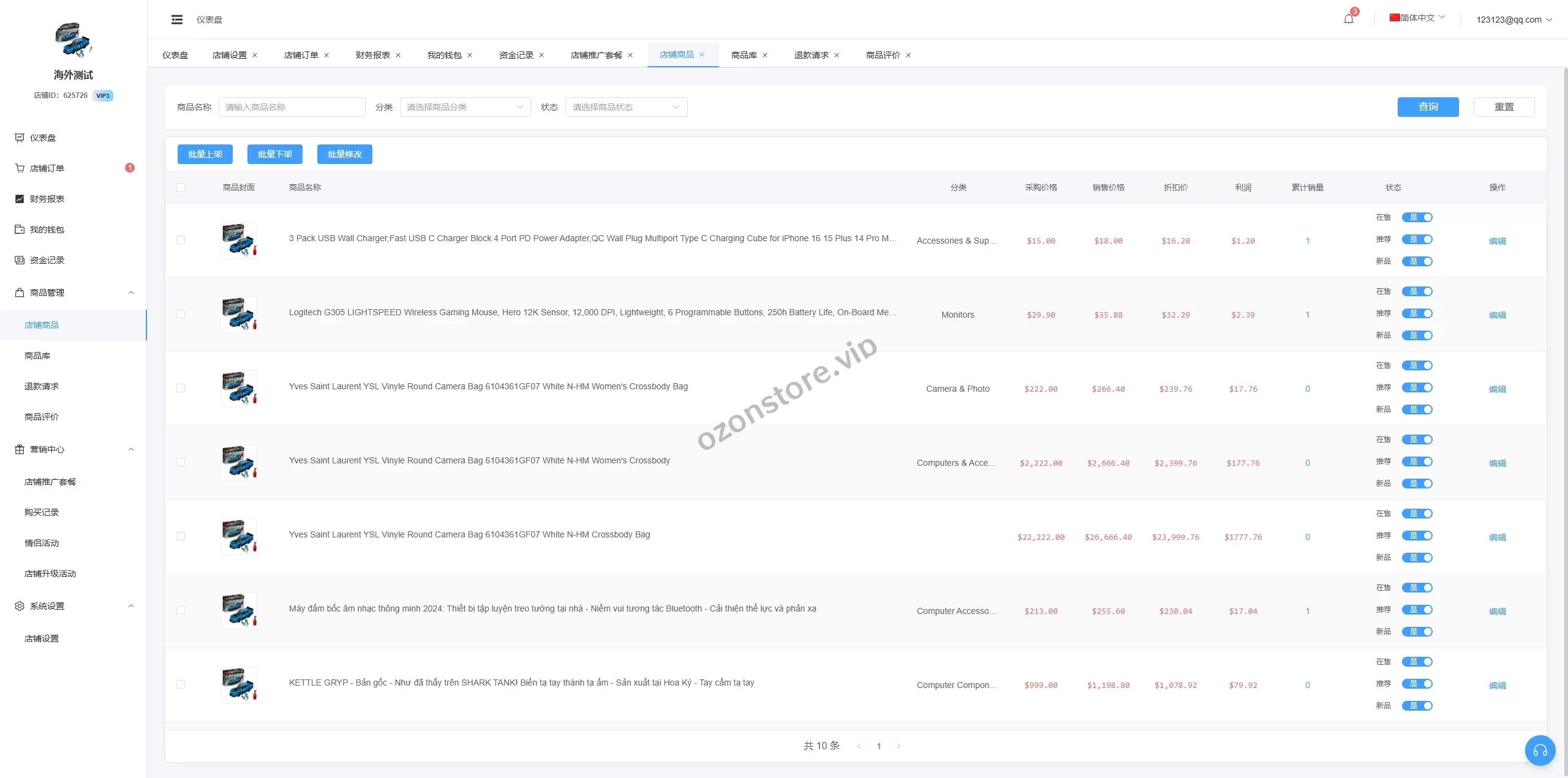The image size is (1568, 778).
Task: Switch to the 商品库 tab
Action: (x=744, y=55)
